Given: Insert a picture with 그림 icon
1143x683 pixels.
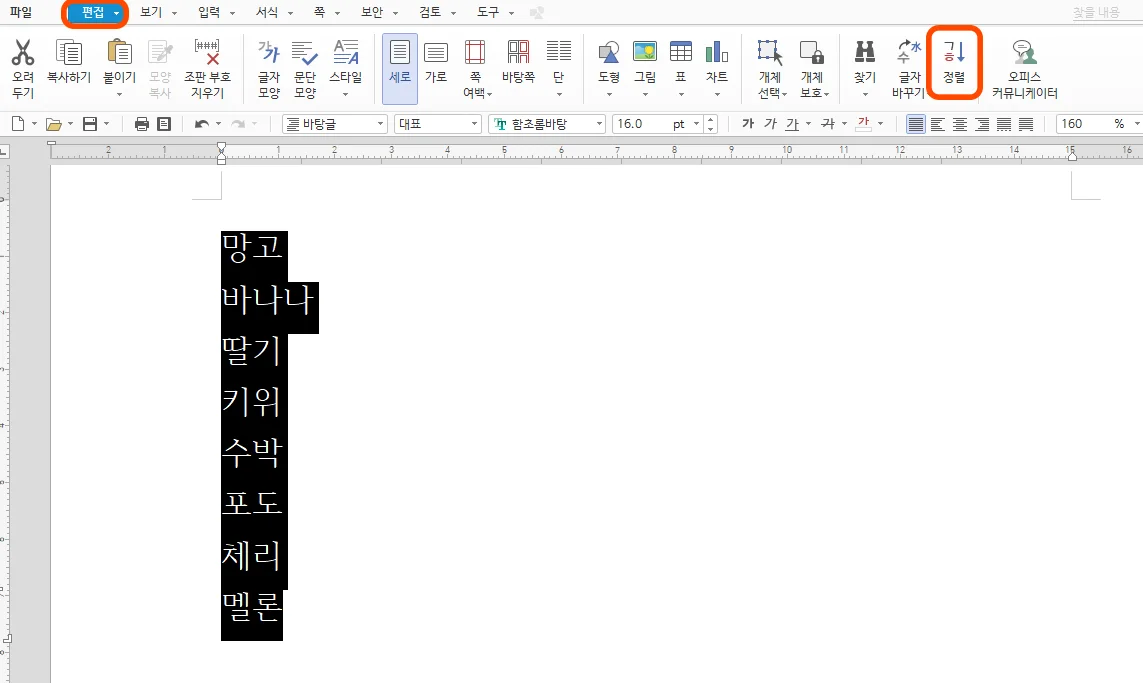Looking at the screenshot, I should (x=645, y=52).
